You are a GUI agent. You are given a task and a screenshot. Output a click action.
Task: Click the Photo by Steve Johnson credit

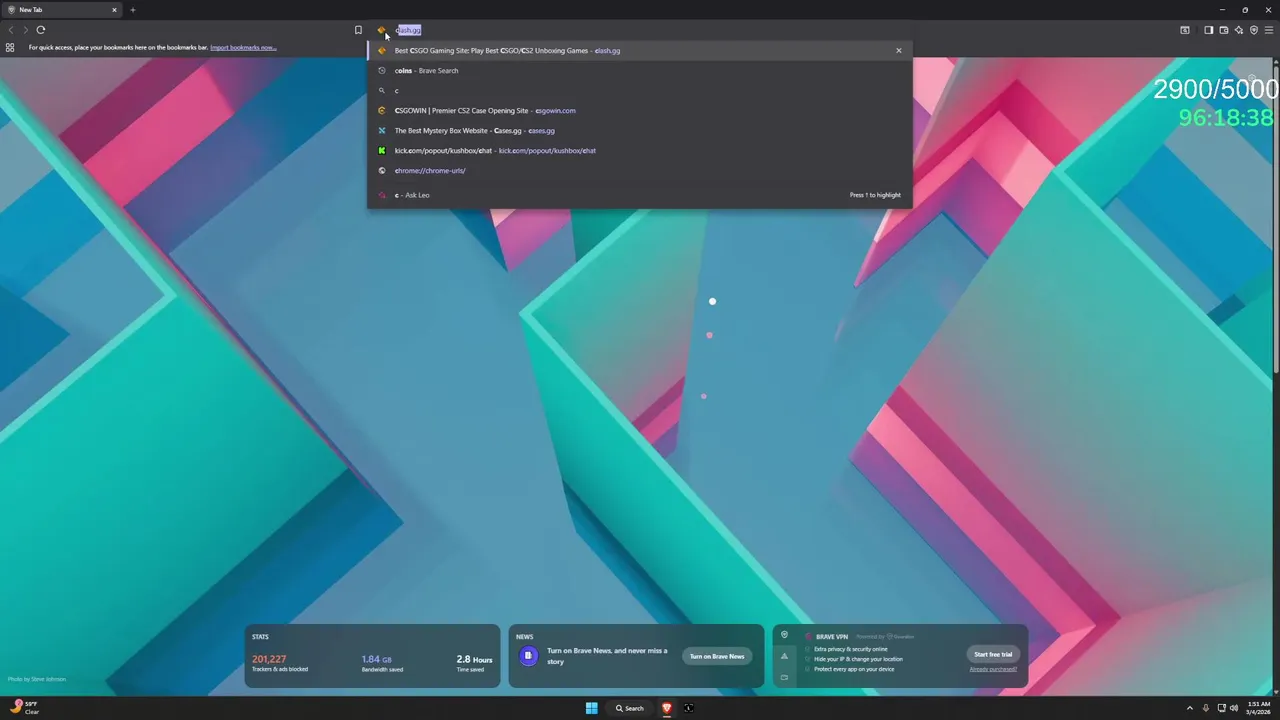37,679
